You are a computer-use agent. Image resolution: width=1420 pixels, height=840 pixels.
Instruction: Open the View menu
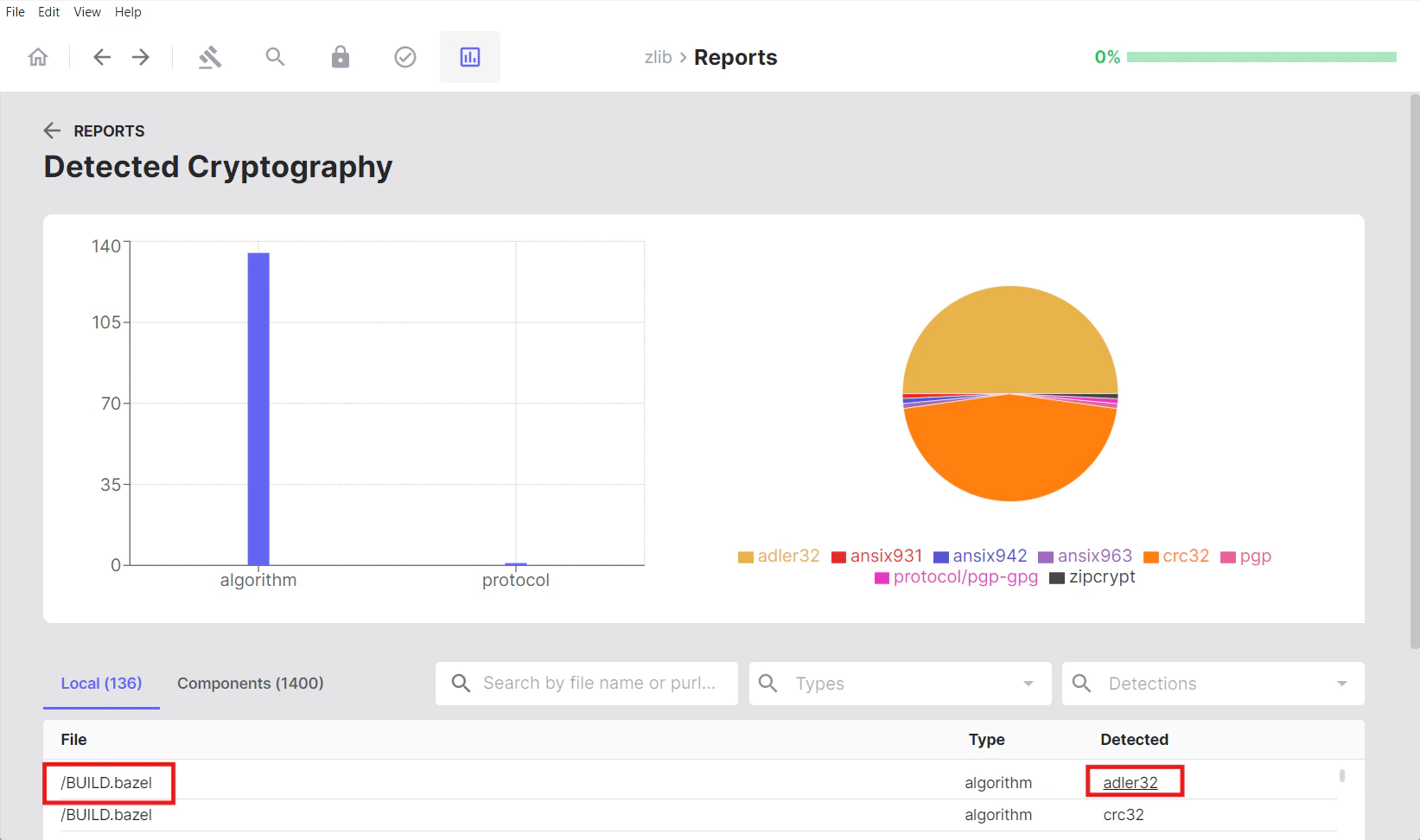[87, 12]
